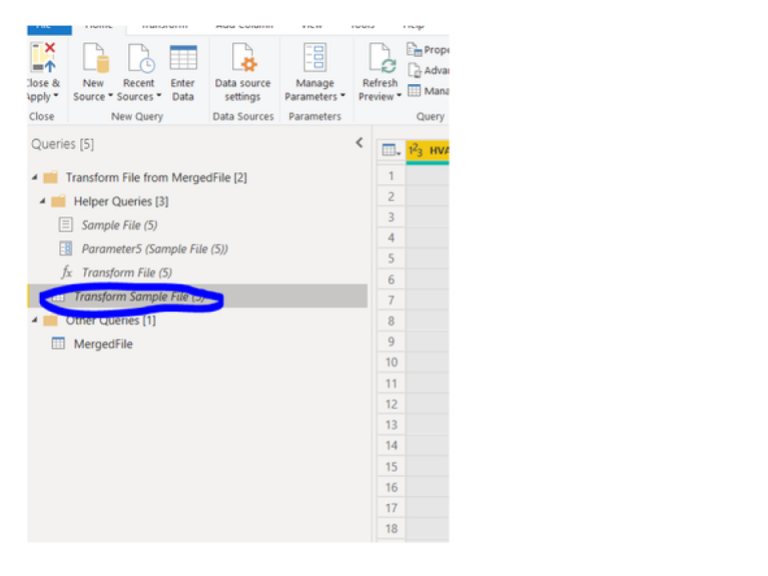This screenshot has height=576, width=768.
Task: Select row number 14
Action: tap(391, 445)
